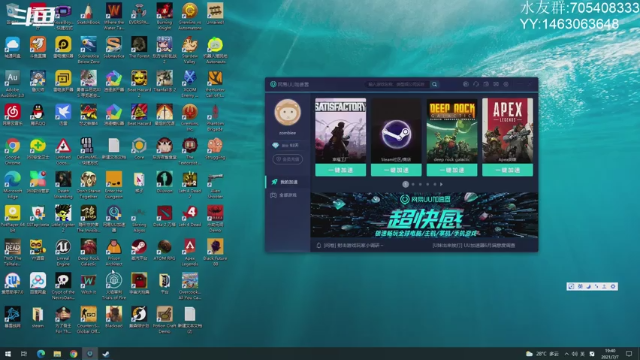Launch ATOM RPG desktop shortcut
Viewport: 640px width, 360px height.
164,250
